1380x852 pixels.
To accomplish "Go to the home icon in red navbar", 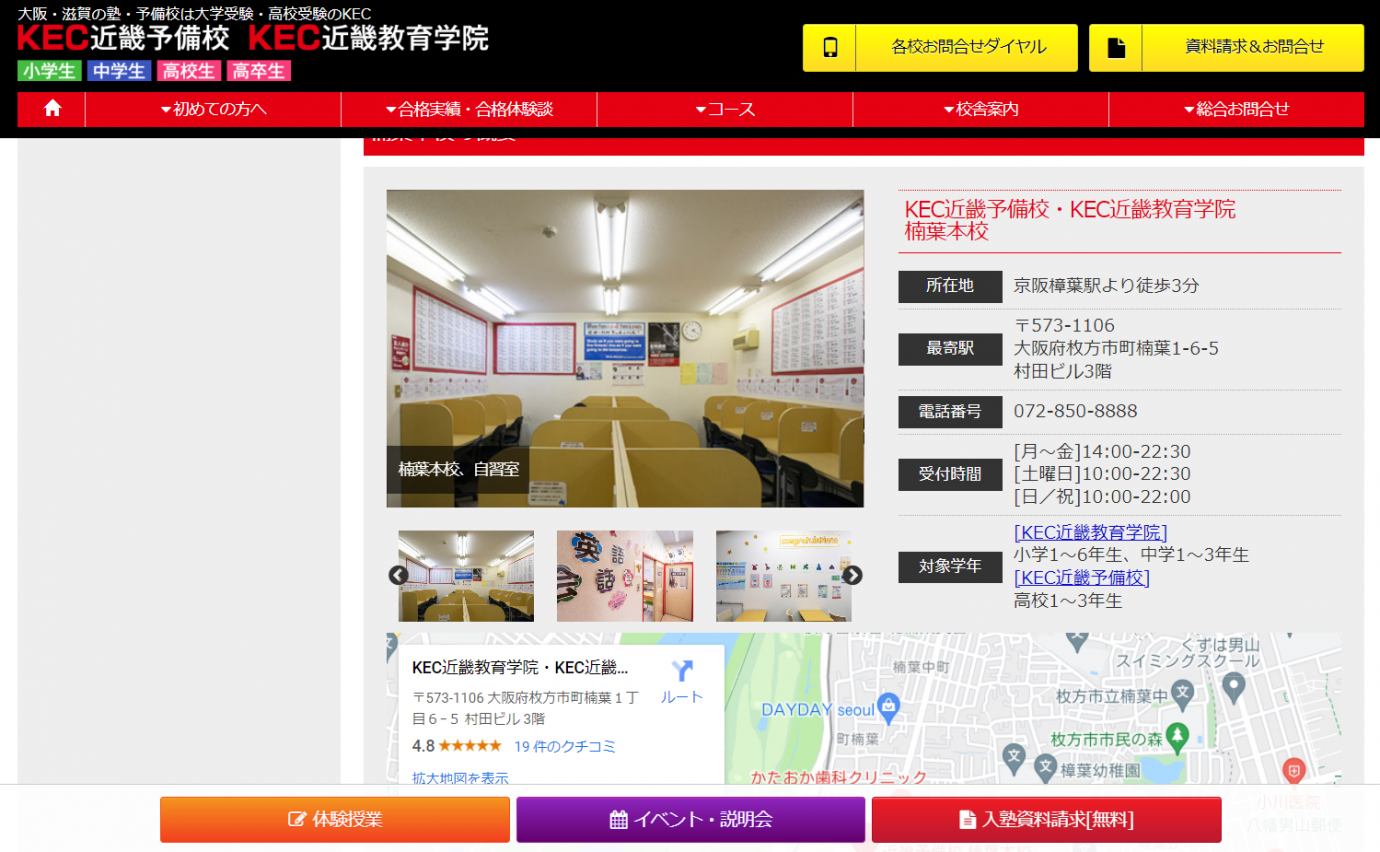I will click(x=52, y=109).
